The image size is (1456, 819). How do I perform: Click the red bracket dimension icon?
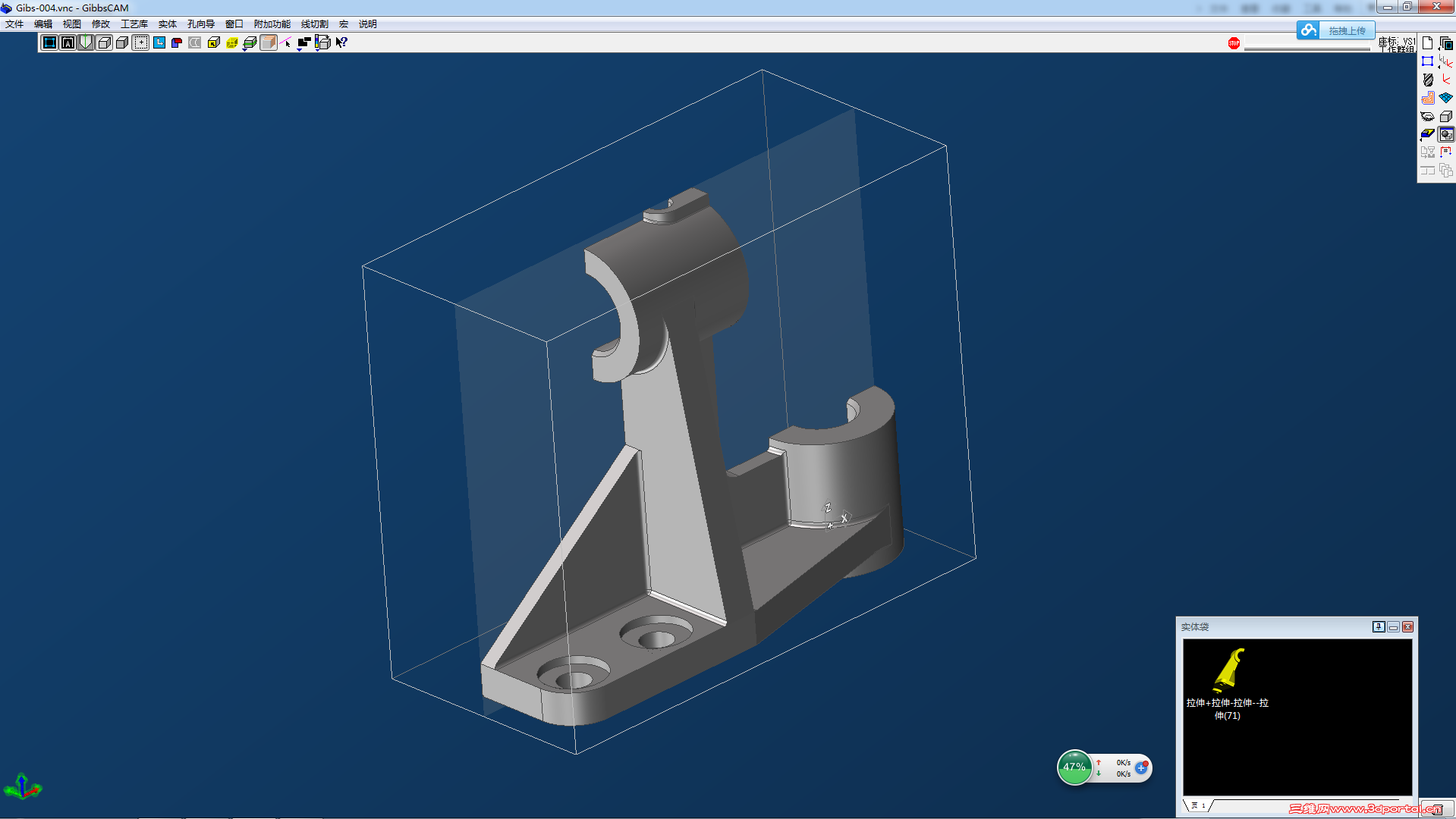point(1446,152)
